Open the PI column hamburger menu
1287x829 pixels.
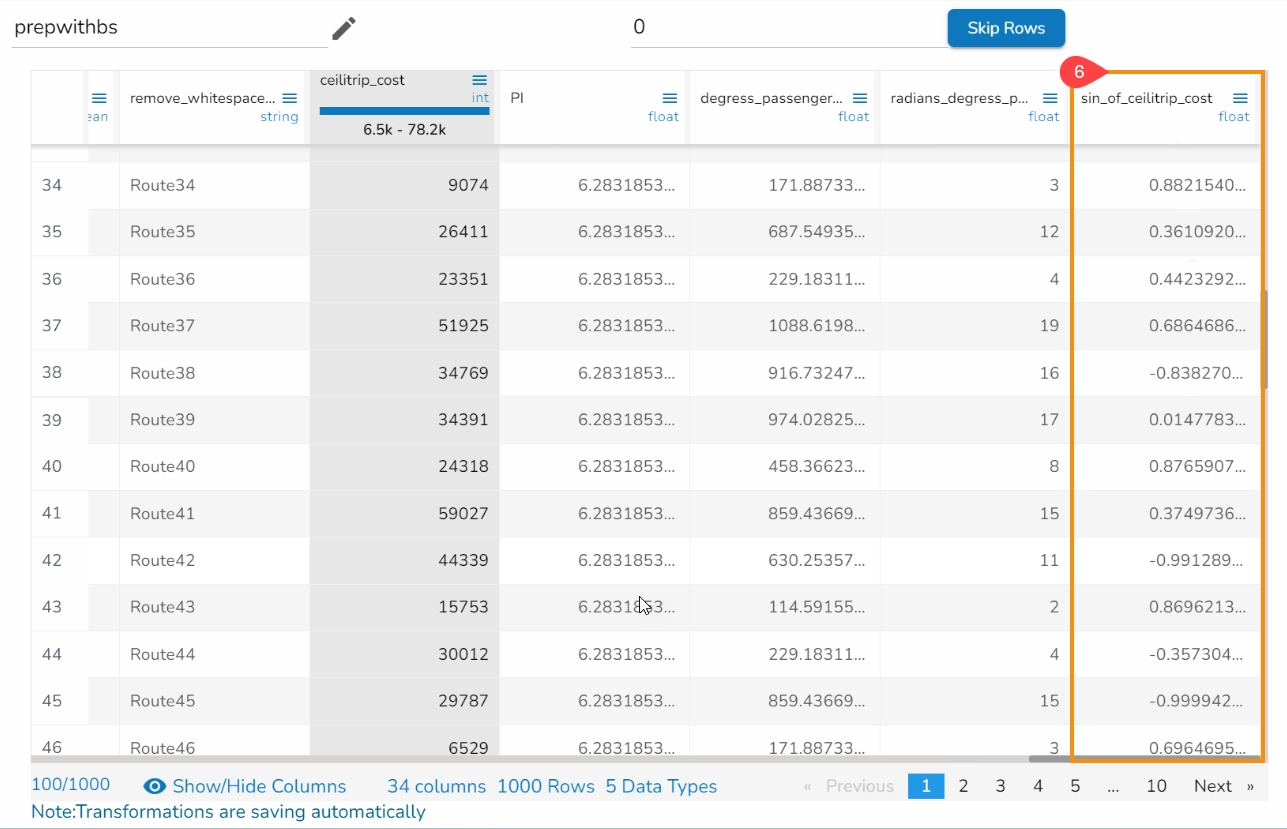[x=669, y=98]
